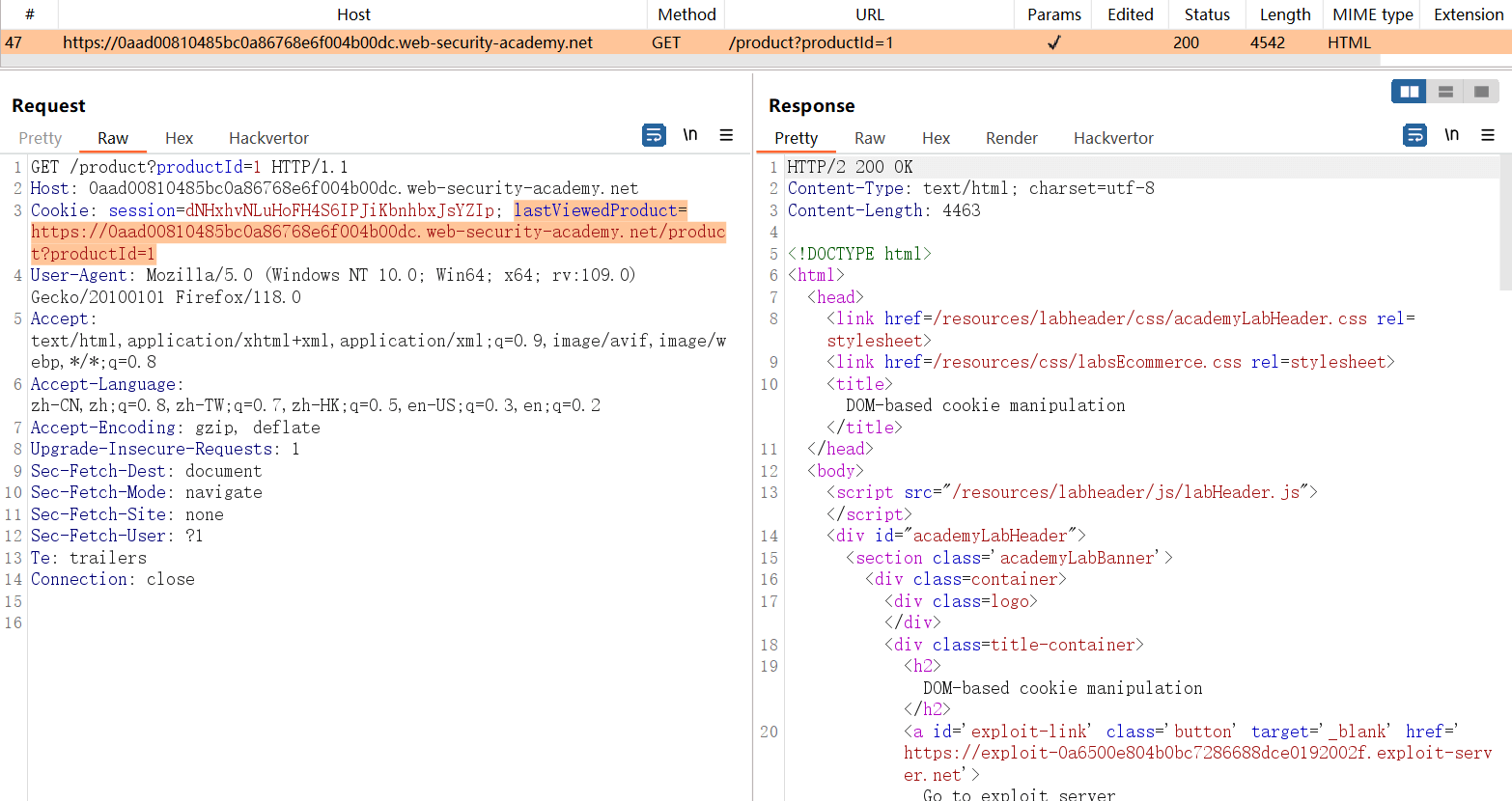Viewport: 1512px width, 801px height.
Task: Click the Response heading label
Action: (811, 105)
